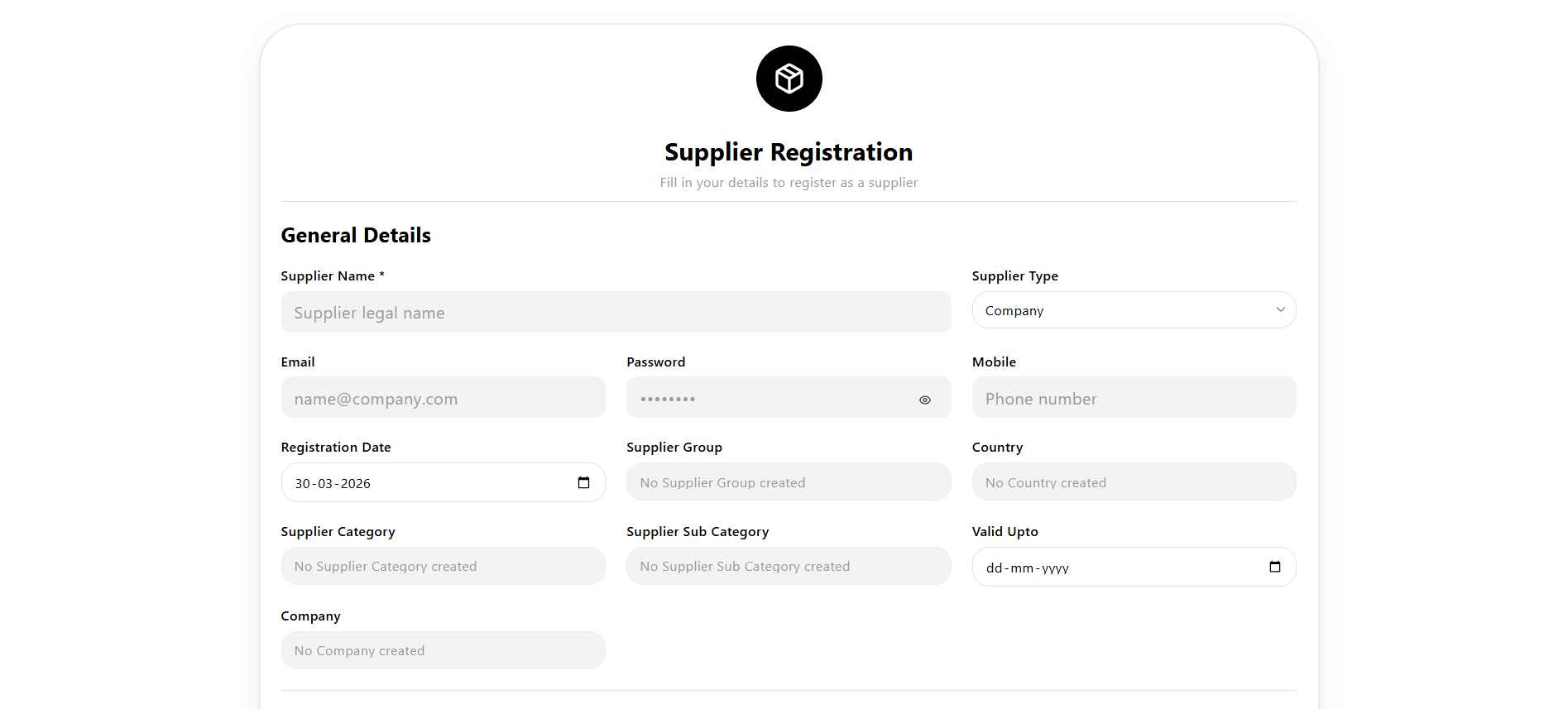The image size is (1568, 709).
Task: Focus the Email input field
Action: point(444,397)
